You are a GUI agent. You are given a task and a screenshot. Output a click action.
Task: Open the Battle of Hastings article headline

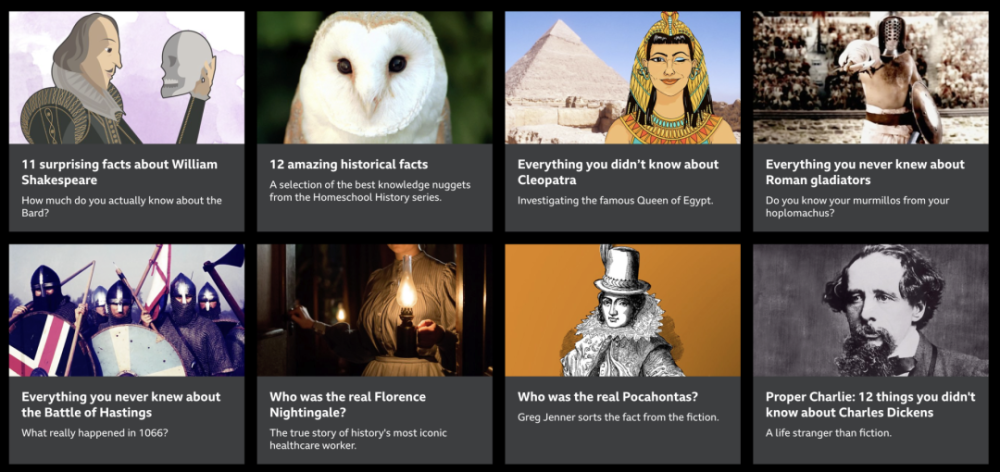[121, 404]
